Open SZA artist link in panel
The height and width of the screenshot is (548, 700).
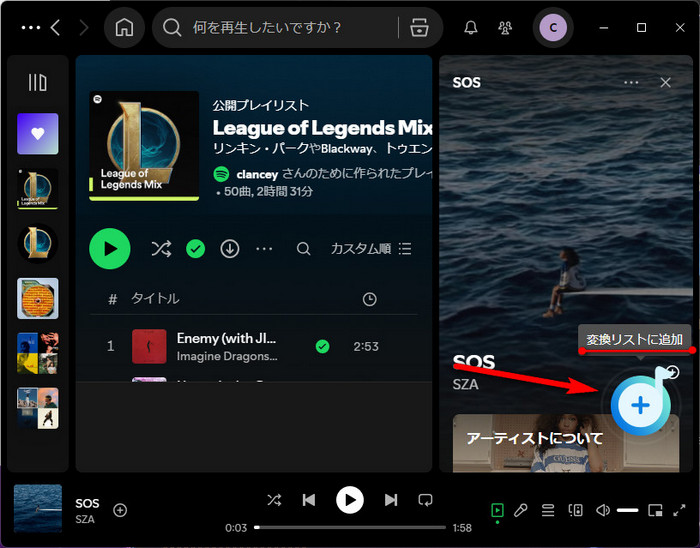click(x=466, y=384)
